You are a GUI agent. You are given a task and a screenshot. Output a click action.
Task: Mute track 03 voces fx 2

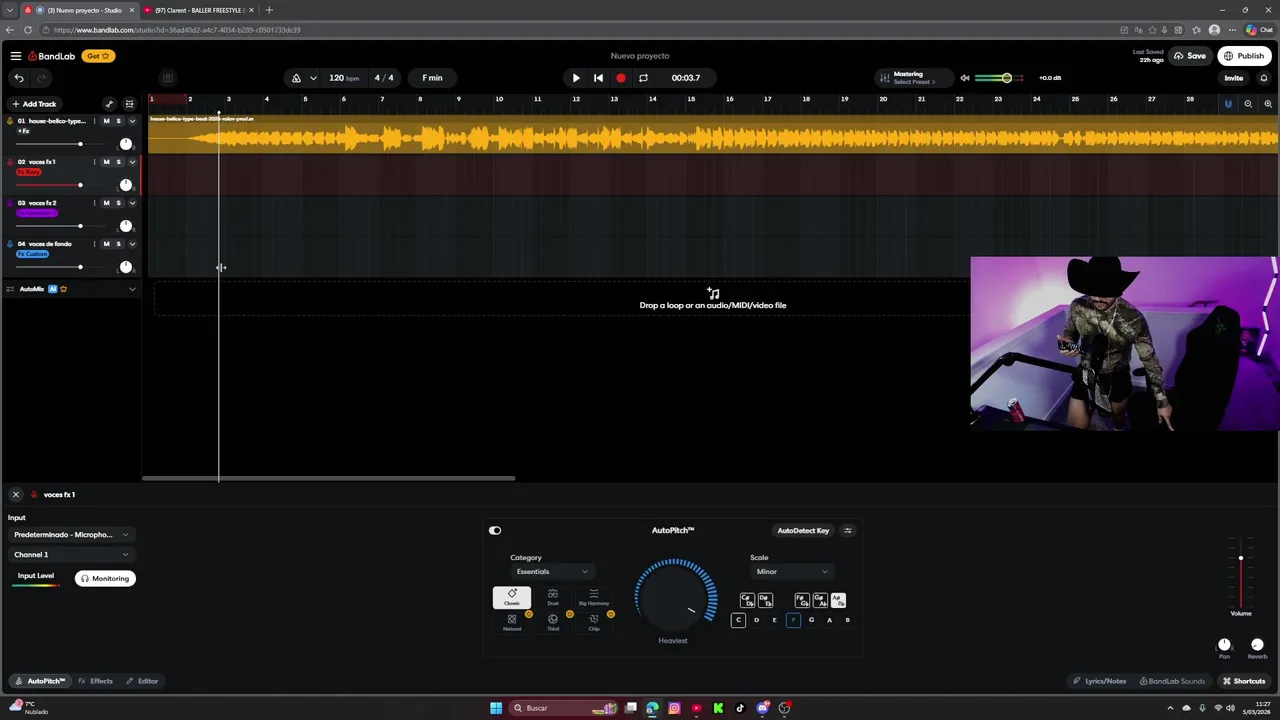pos(107,203)
